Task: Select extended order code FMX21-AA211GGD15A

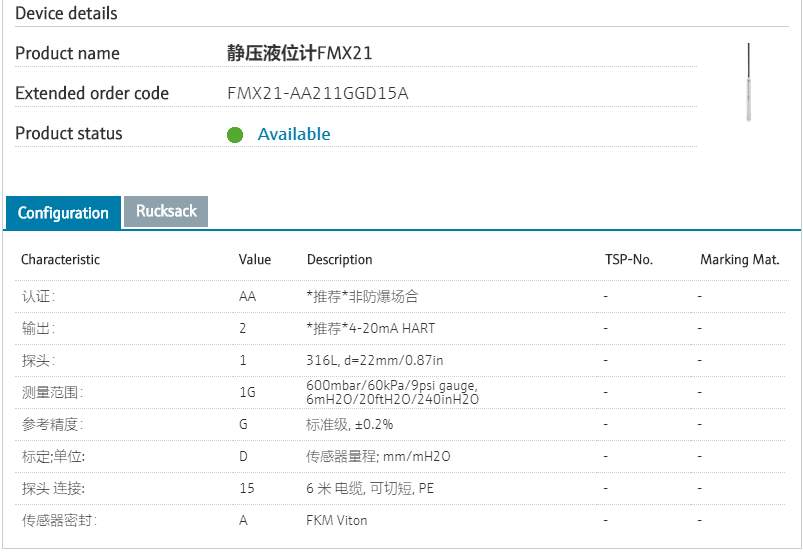Action: [x=318, y=94]
